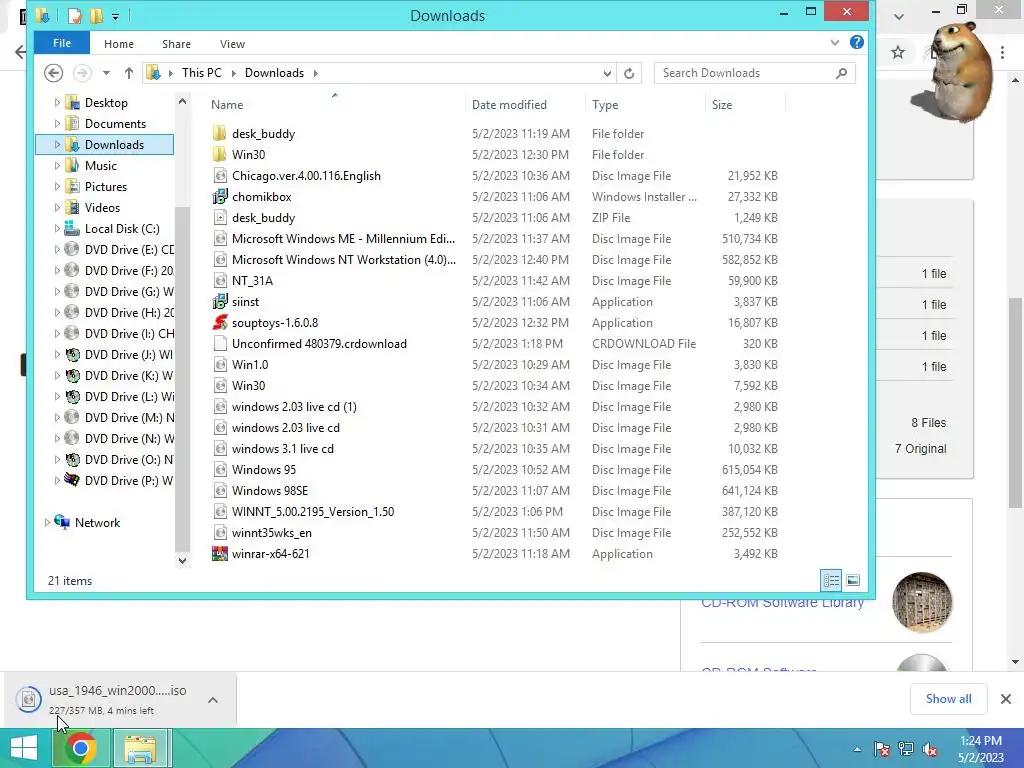Screen dimensions: 1024x768
Task: Close the Chrome downloads bar
Action: 1006,699
